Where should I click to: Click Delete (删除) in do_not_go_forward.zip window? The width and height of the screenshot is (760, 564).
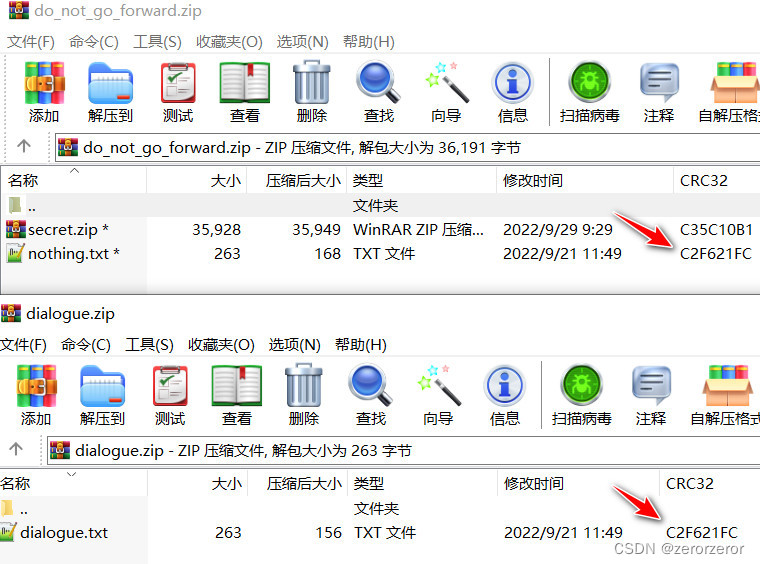click(312, 92)
